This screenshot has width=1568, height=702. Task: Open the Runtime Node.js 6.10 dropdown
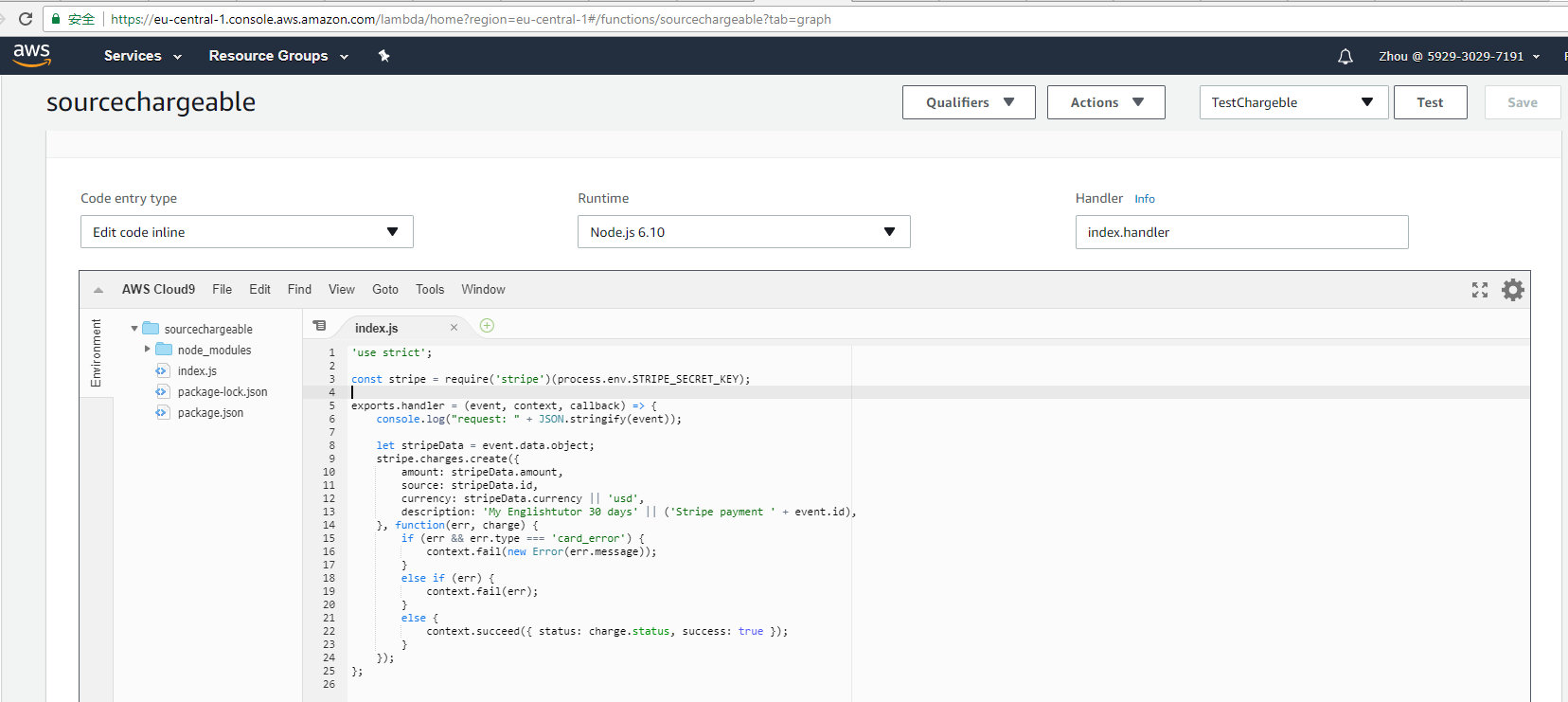pyautogui.click(x=743, y=232)
